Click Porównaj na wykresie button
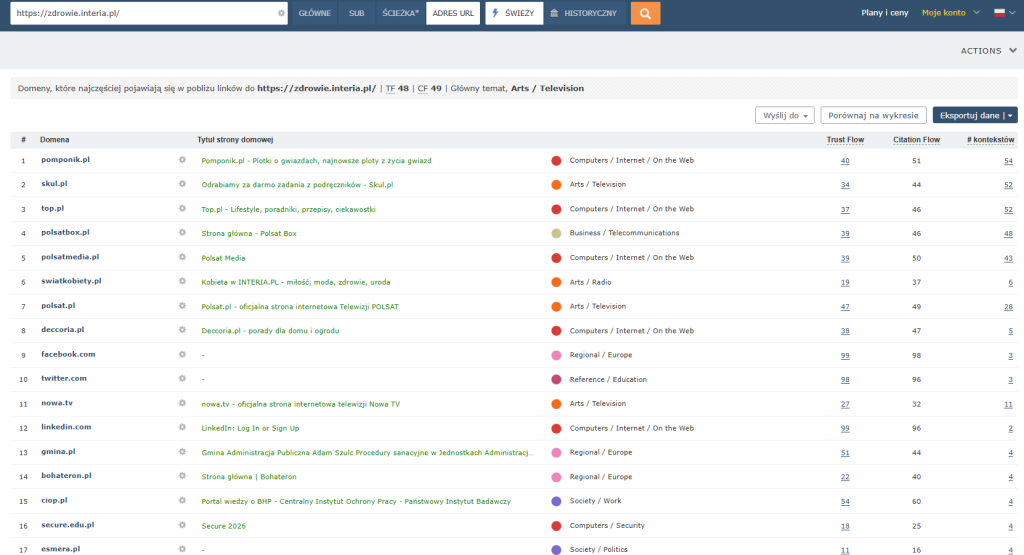The height and width of the screenshot is (555, 1024). click(x=873, y=116)
